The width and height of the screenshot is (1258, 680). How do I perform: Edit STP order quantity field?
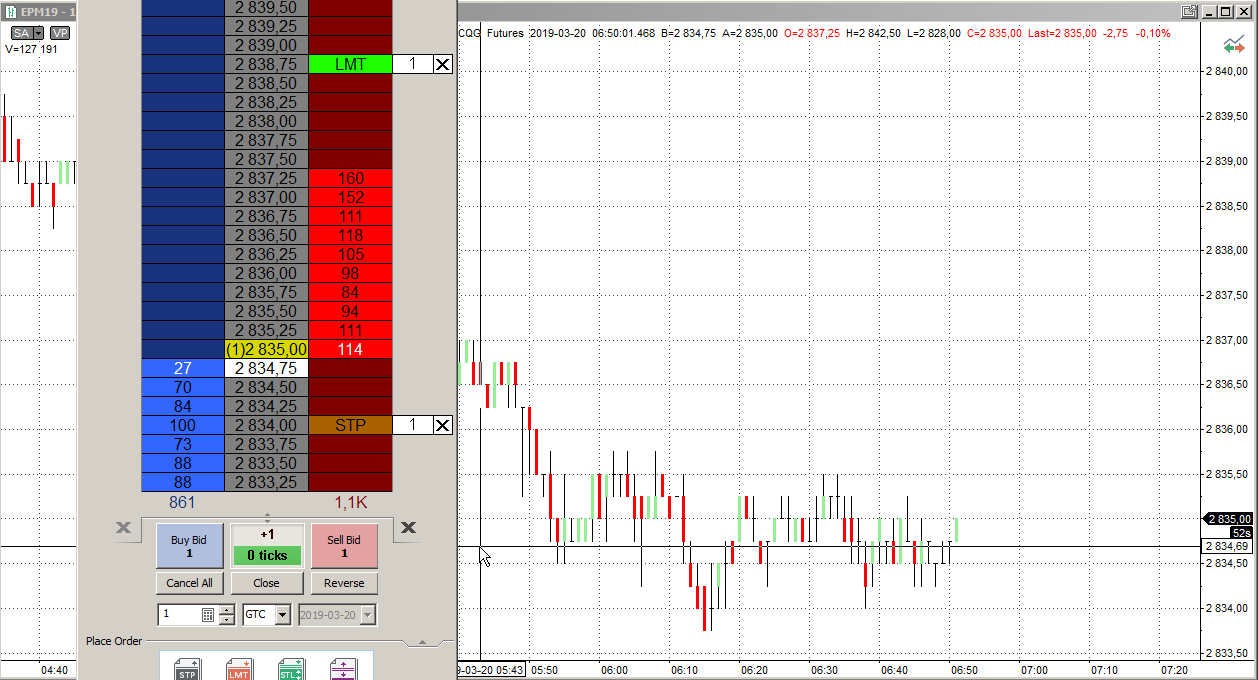[x=412, y=425]
